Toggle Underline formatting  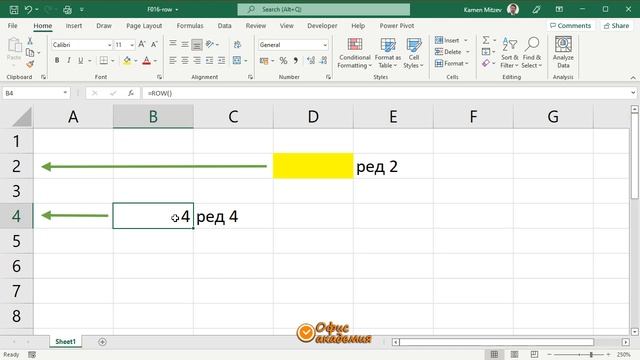(80, 60)
